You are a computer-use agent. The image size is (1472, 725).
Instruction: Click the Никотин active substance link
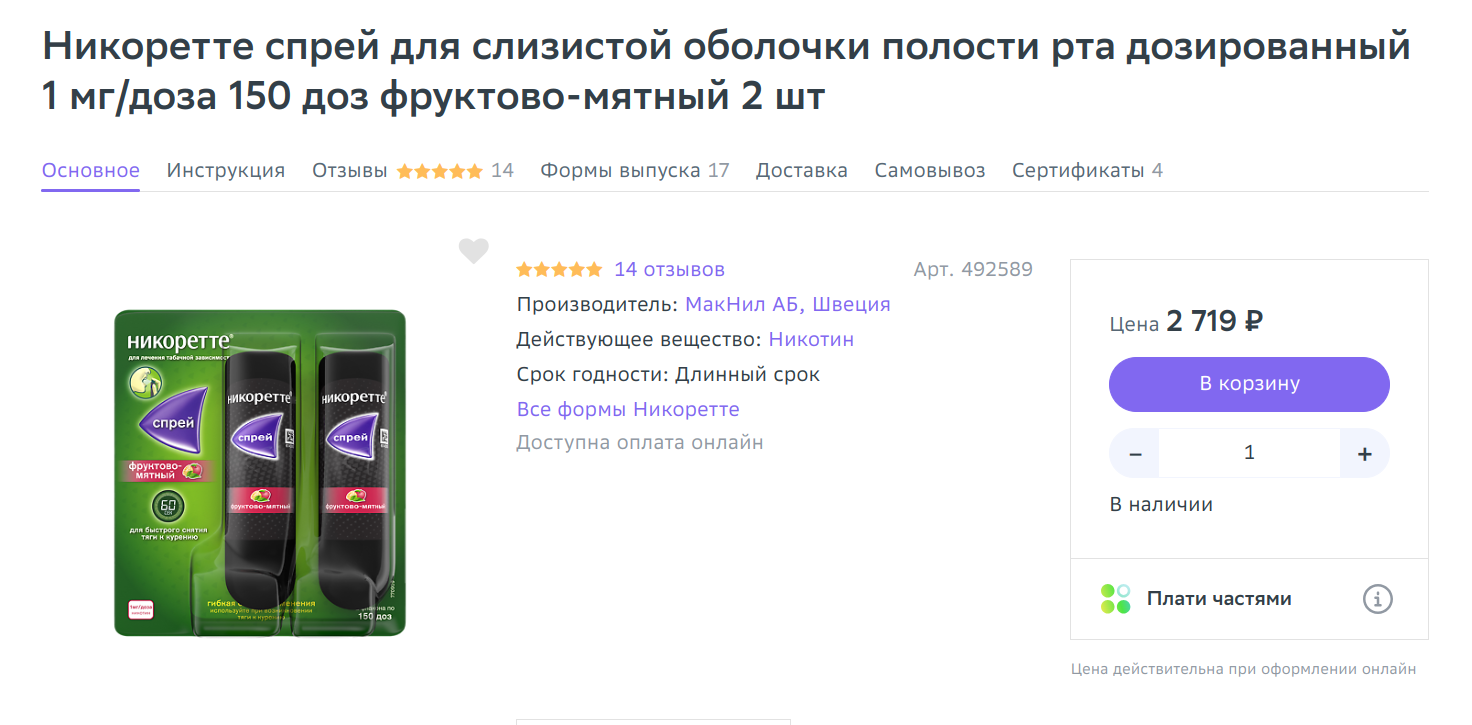coord(811,339)
